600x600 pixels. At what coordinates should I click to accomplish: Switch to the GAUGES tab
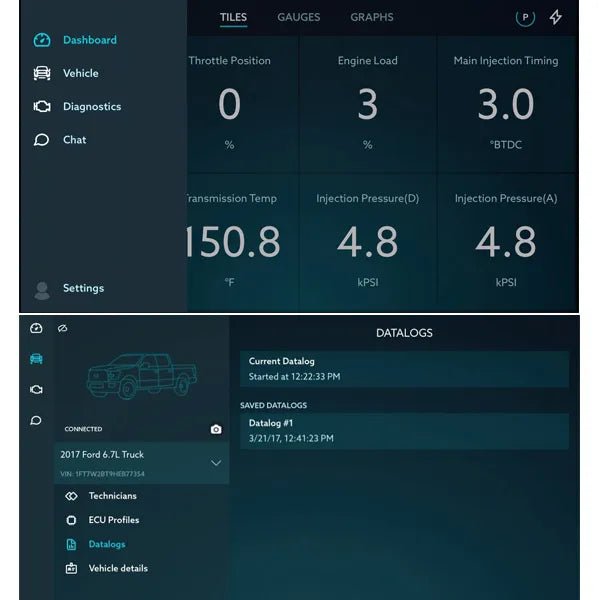(298, 17)
